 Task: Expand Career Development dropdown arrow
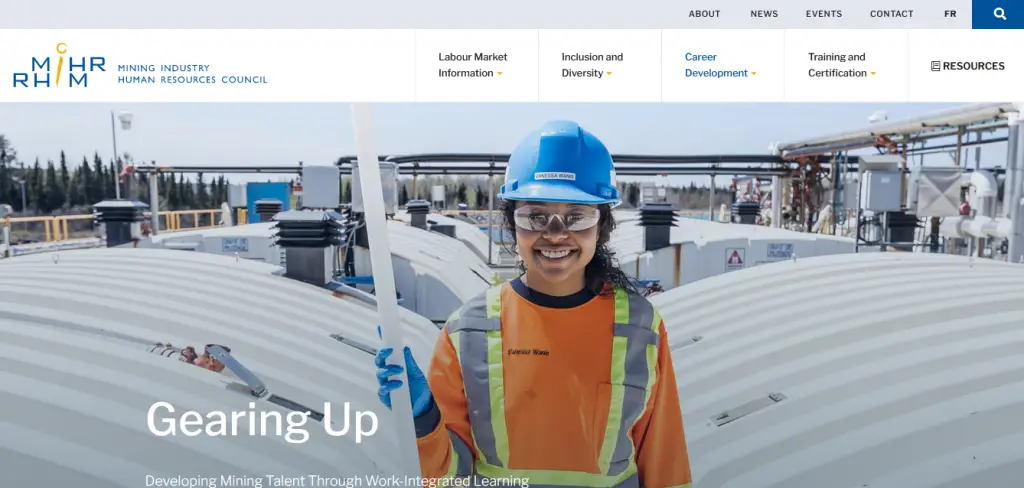[x=753, y=74]
